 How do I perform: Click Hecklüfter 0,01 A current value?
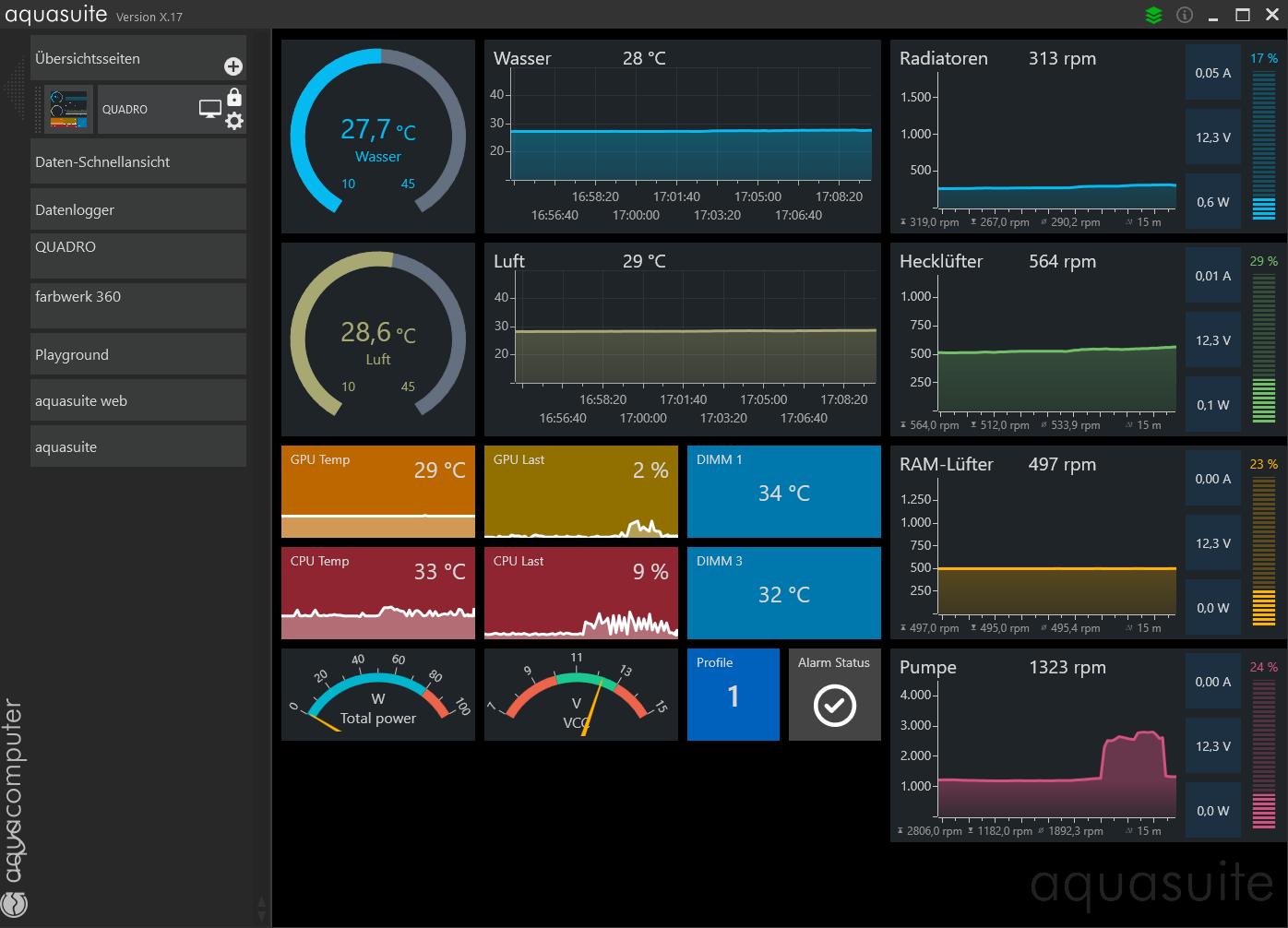point(1213,276)
